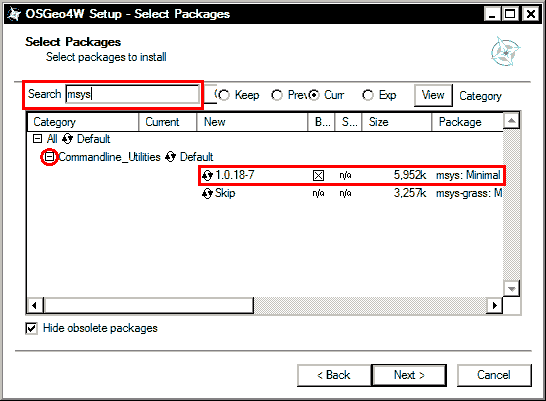Select the Keep radio button
This screenshot has width=546, height=401.
(224, 95)
